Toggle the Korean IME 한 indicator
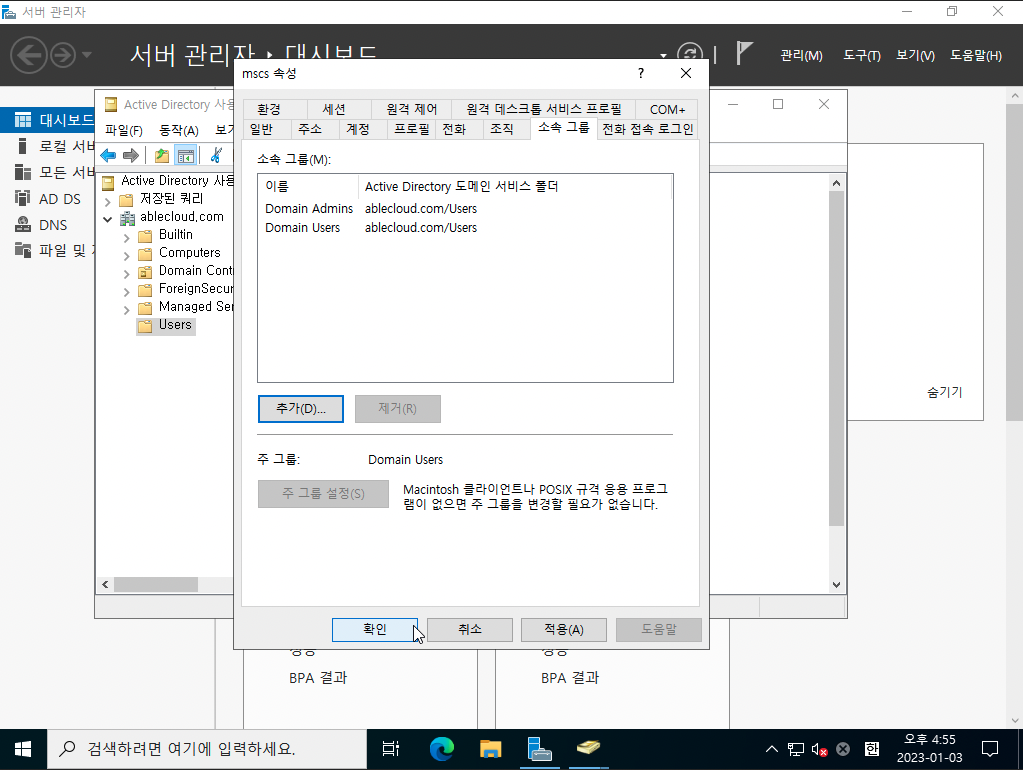Image resolution: width=1023 pixels, height=770 pixels. click(872, 749)
